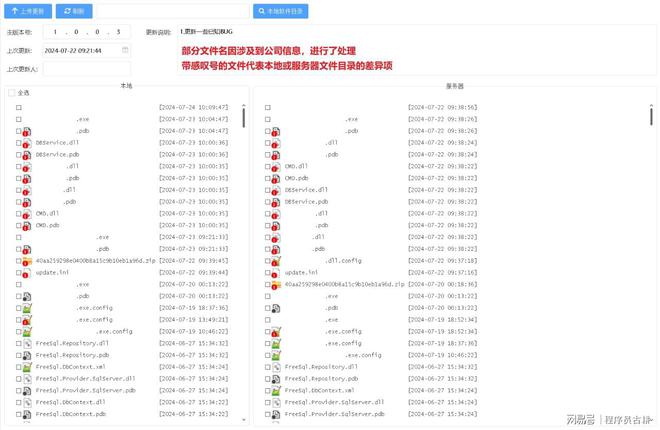Click the text field beside the refresh button

point(173,11)
